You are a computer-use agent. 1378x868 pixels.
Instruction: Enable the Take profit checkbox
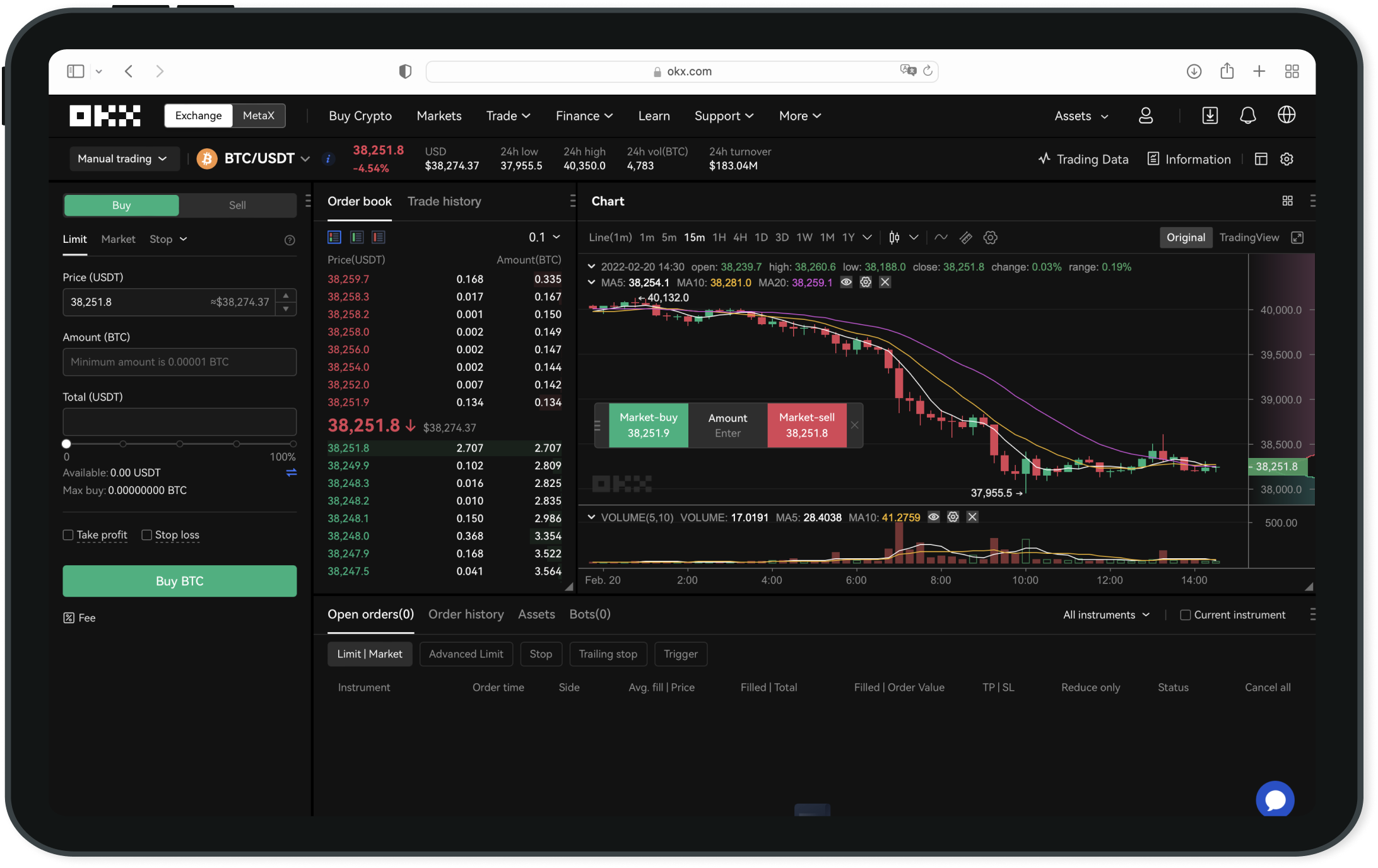[68, 534]
